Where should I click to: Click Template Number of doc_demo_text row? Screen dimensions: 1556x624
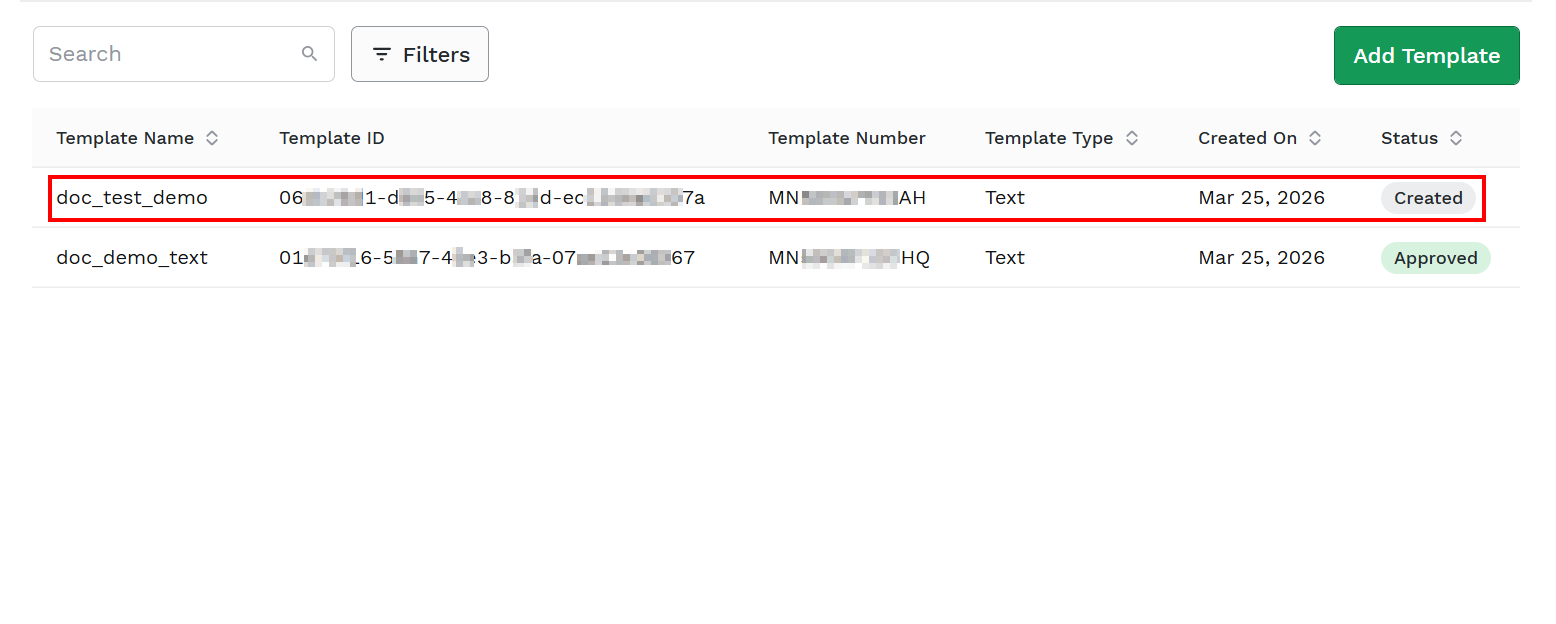[x=849, y=258]
